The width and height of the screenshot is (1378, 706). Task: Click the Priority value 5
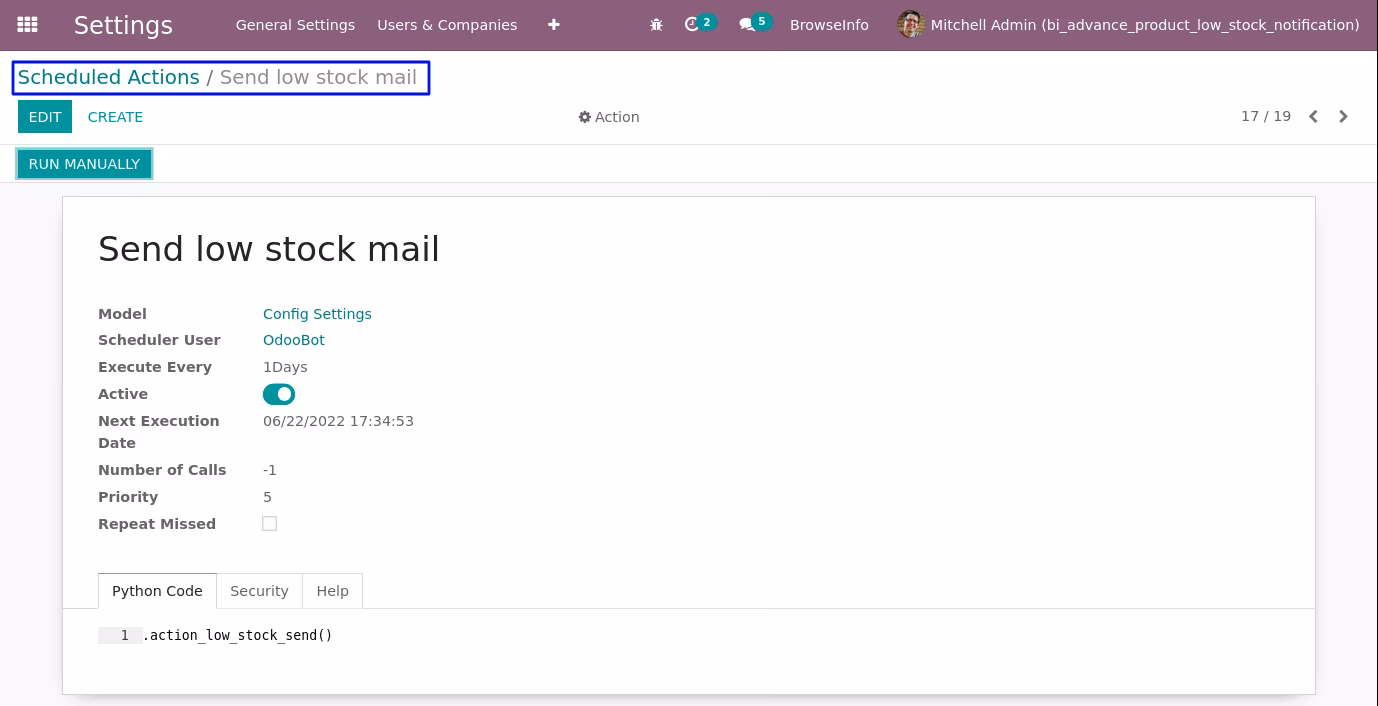tap(267, 497)
